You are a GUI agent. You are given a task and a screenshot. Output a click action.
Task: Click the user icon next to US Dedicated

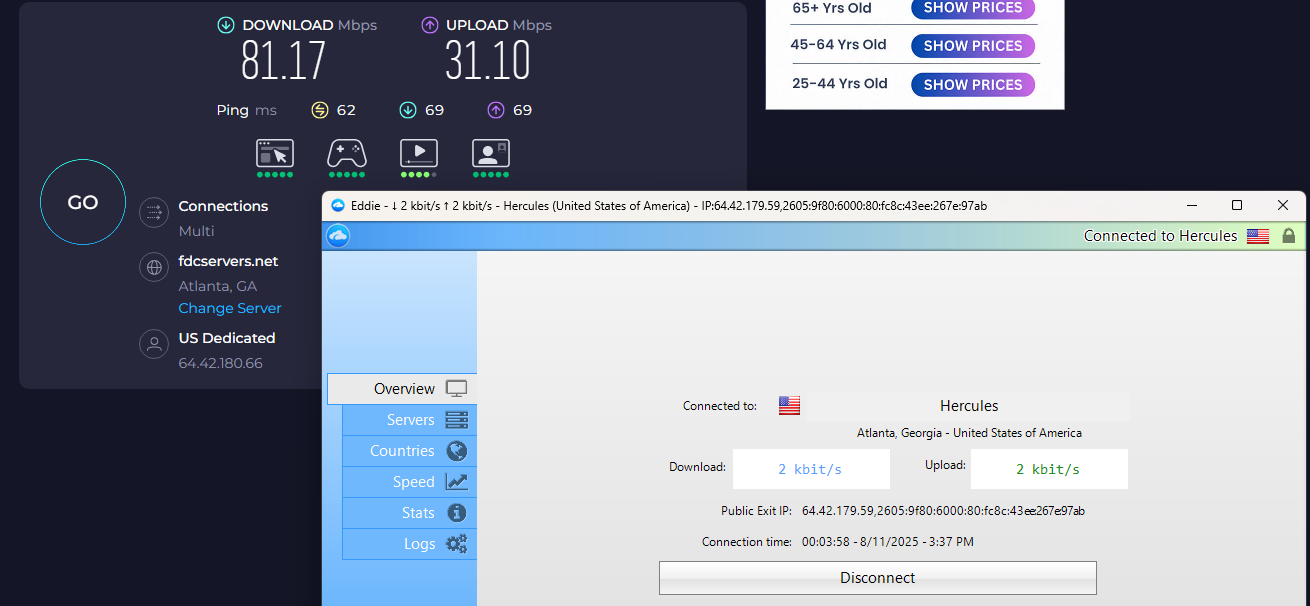click(154, 344)
